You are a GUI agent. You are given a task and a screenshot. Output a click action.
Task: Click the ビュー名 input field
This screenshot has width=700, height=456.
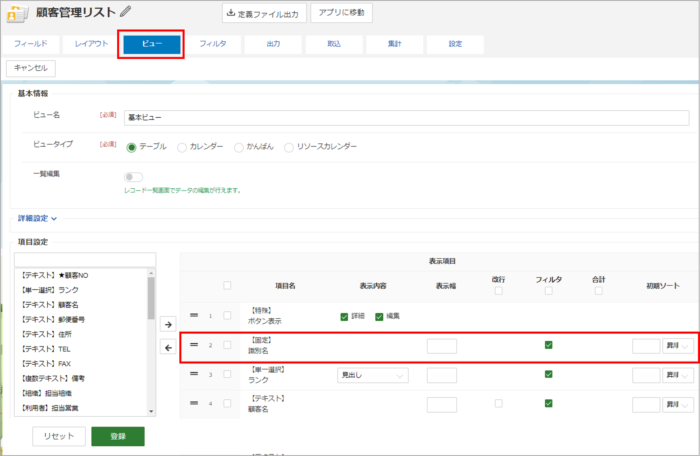coord(406,117)
